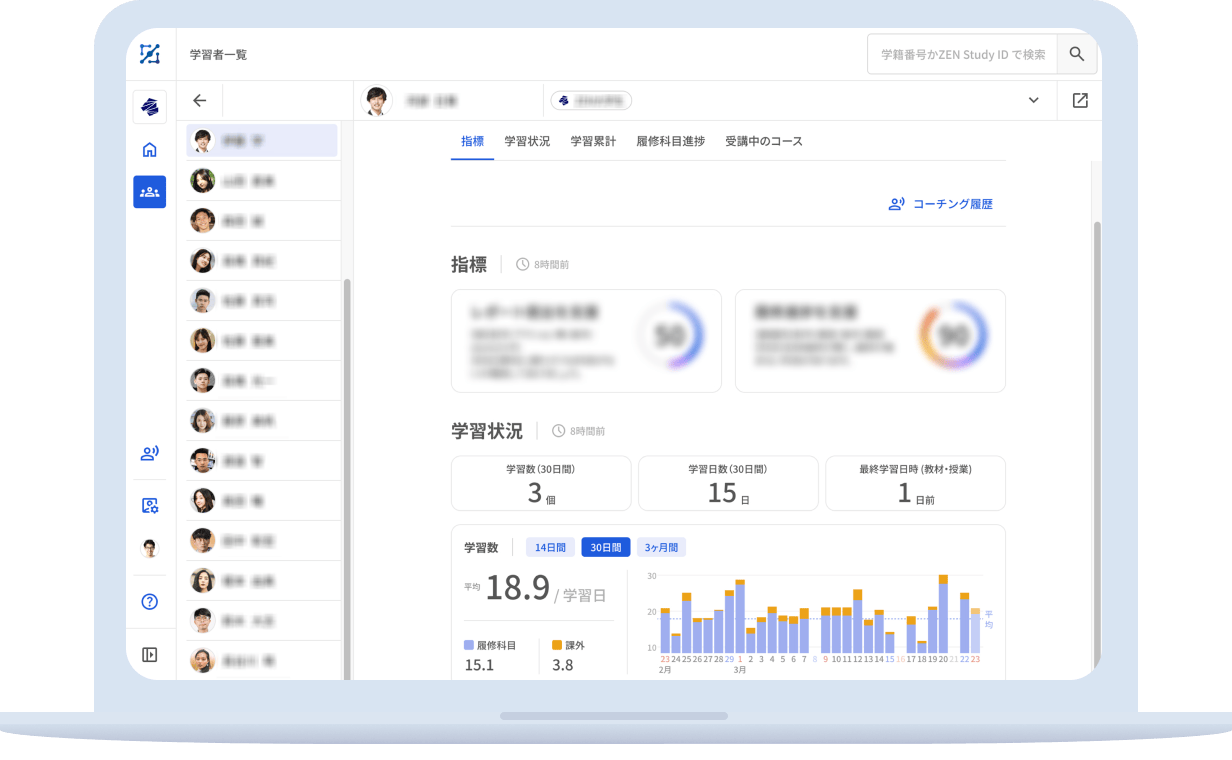Open the home icon in sidebar
The width and height of the screenshot is (1232, 760).
tap(150, 150)
